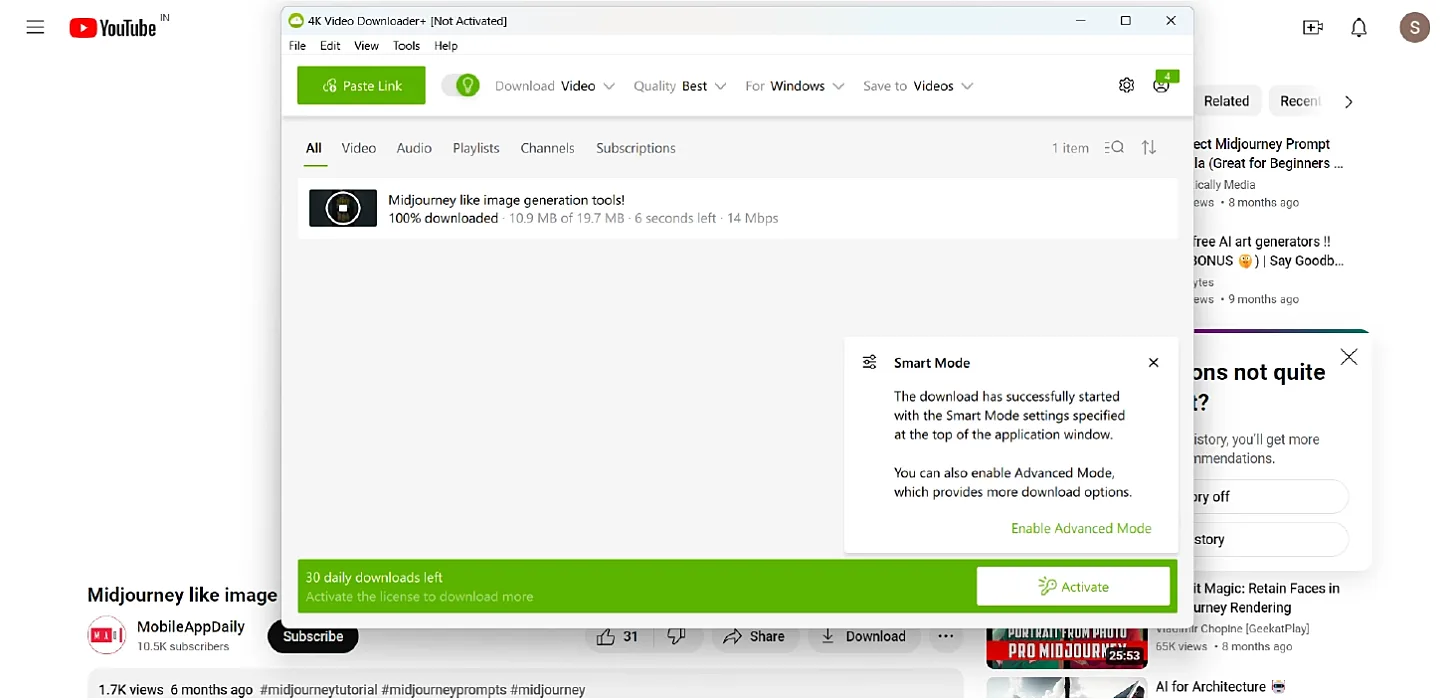This screenshot has width=1452, height=700.
Task: Open the Quality Best dropdown
Action: click(679, 86)
